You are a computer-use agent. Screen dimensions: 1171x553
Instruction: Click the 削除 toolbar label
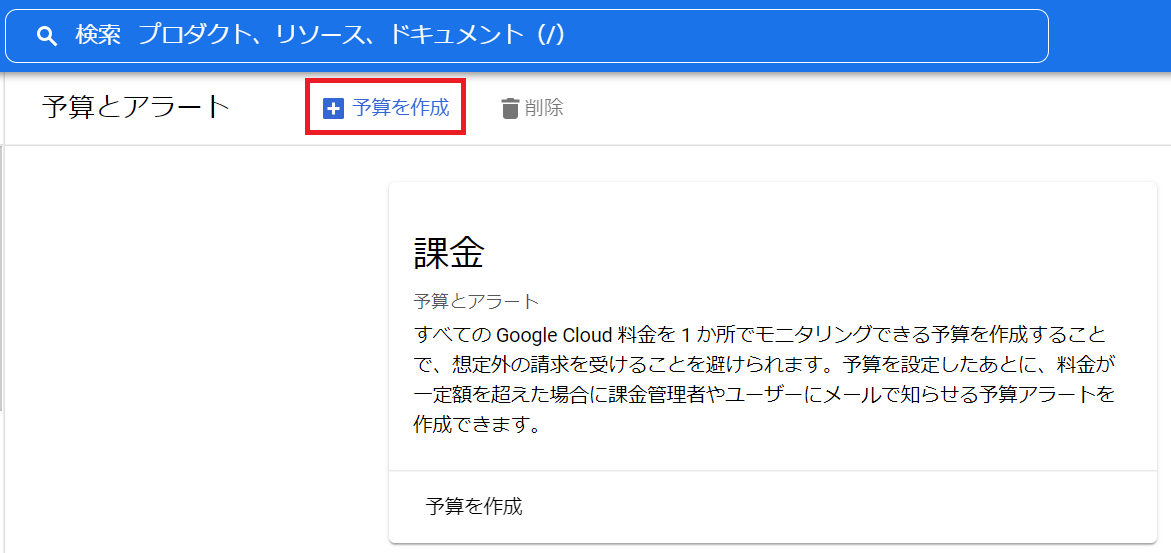point(544,108)
